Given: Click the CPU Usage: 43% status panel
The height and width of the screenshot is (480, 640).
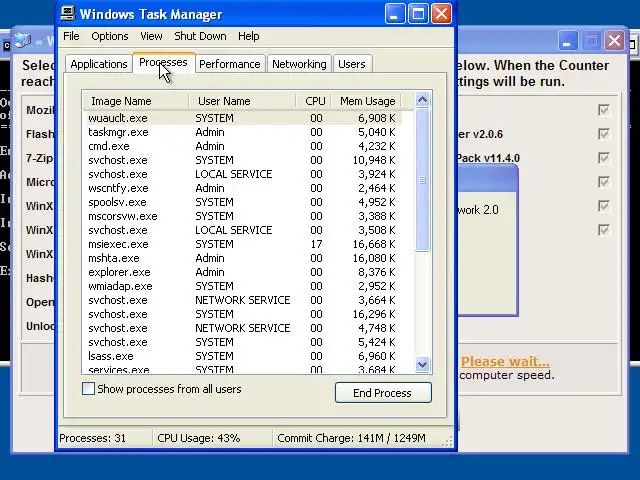Looking at the screenshot, I should tap(212, 438).
